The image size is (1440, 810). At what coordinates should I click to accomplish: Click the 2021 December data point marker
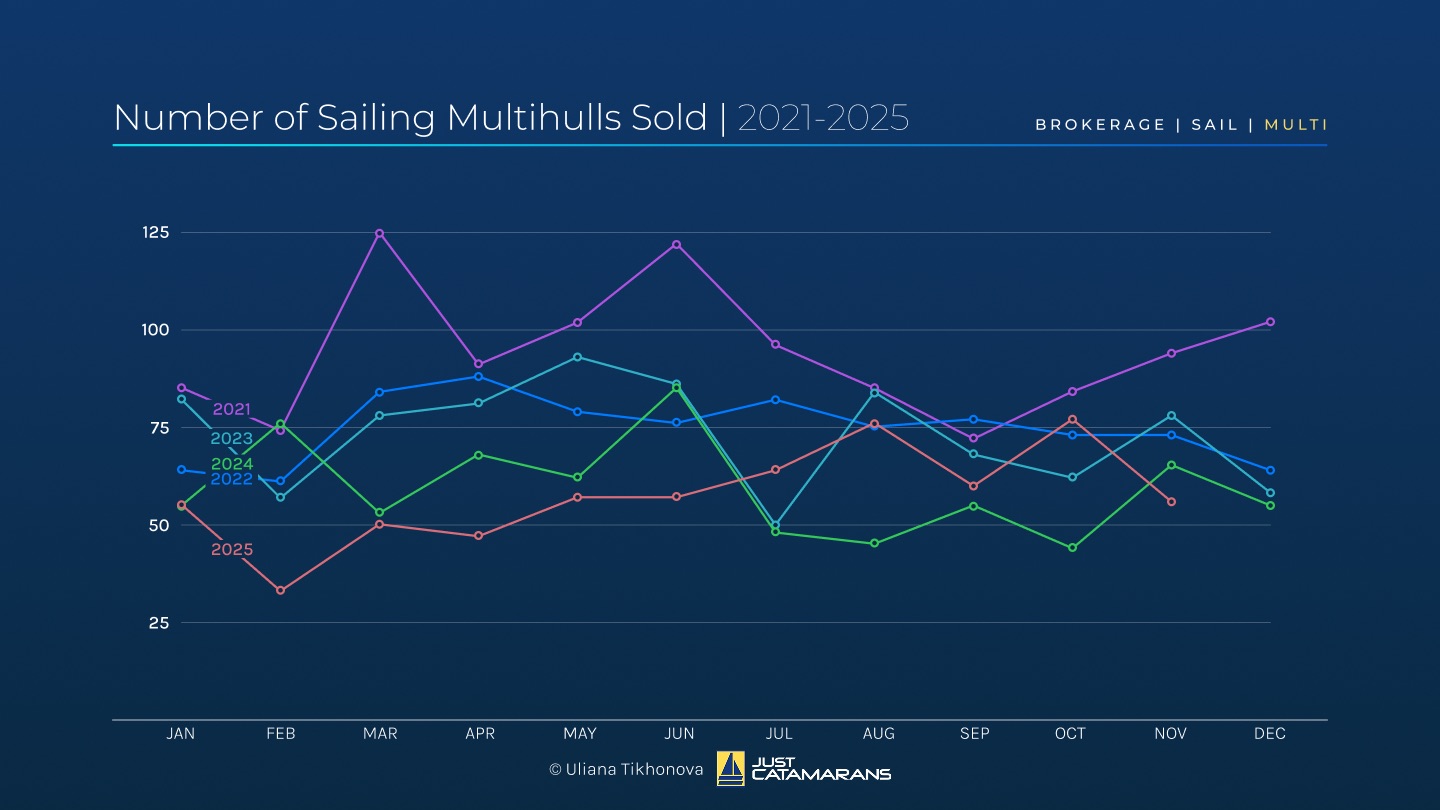tap(1270, 322)
